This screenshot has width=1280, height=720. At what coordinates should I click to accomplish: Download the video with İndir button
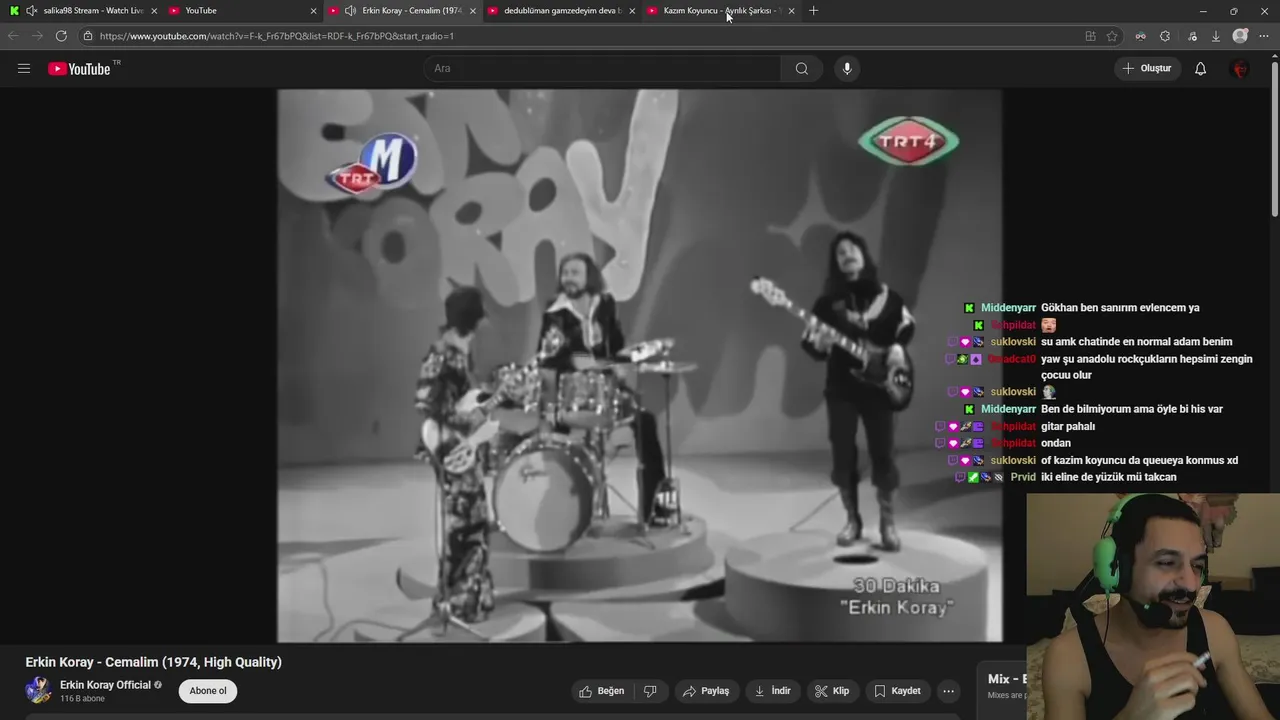(x=773, y=691)
